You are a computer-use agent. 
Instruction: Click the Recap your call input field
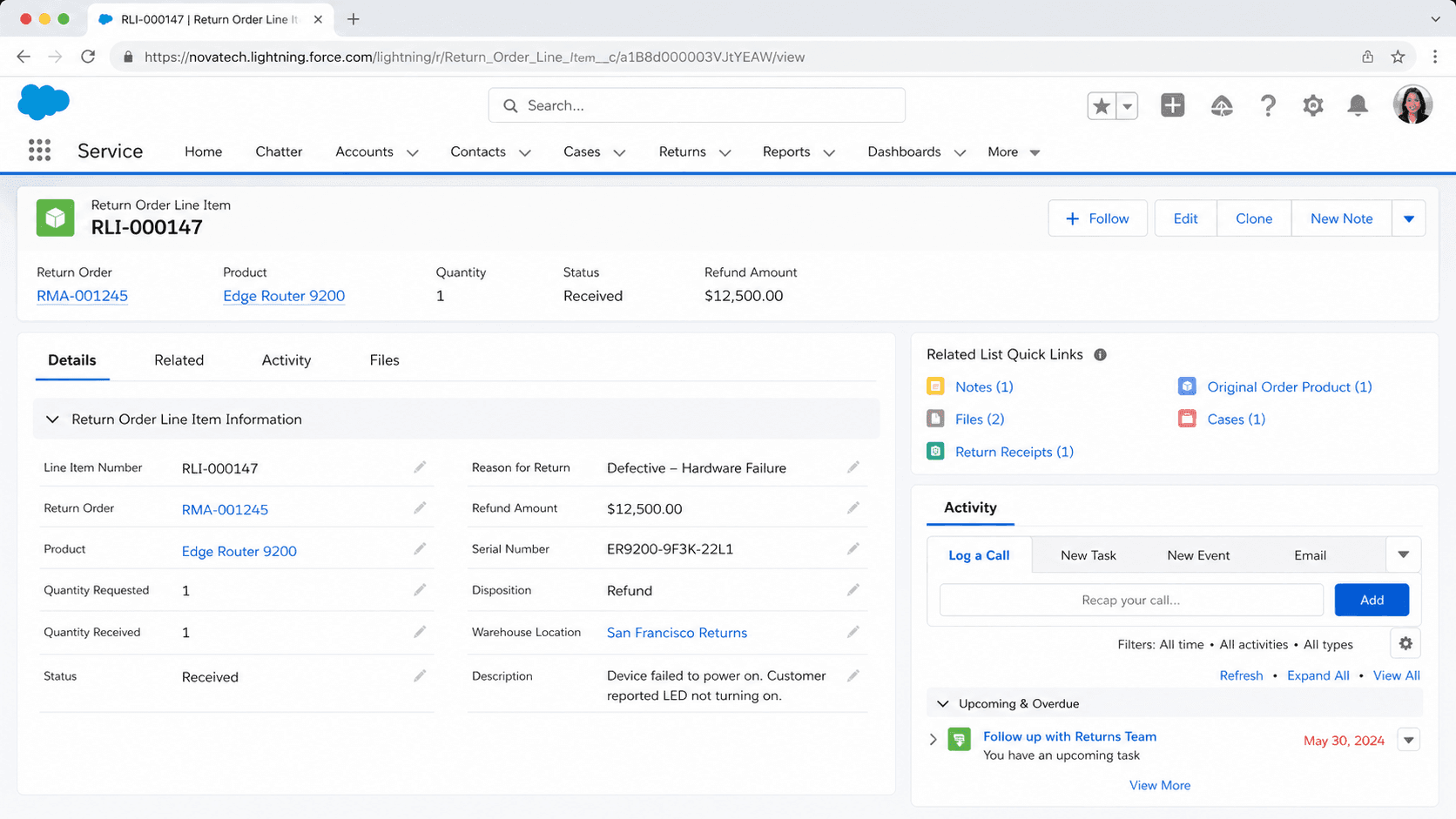[x=1131, y=600]
